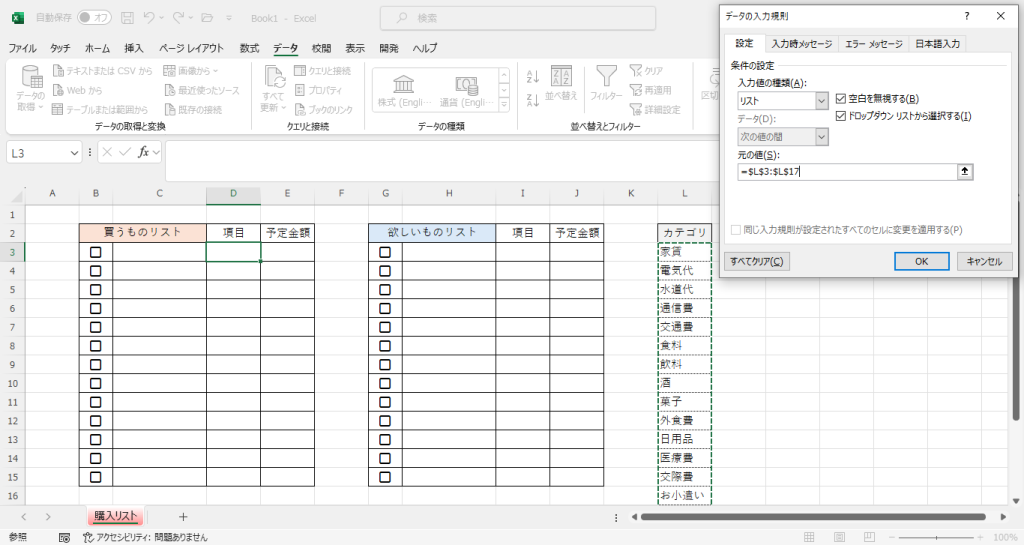Image resolution: width=1024 pixels, height=545 pixels.
Task: Switch to the エラー メッセージ tab
Action: [x=872, y=44]
